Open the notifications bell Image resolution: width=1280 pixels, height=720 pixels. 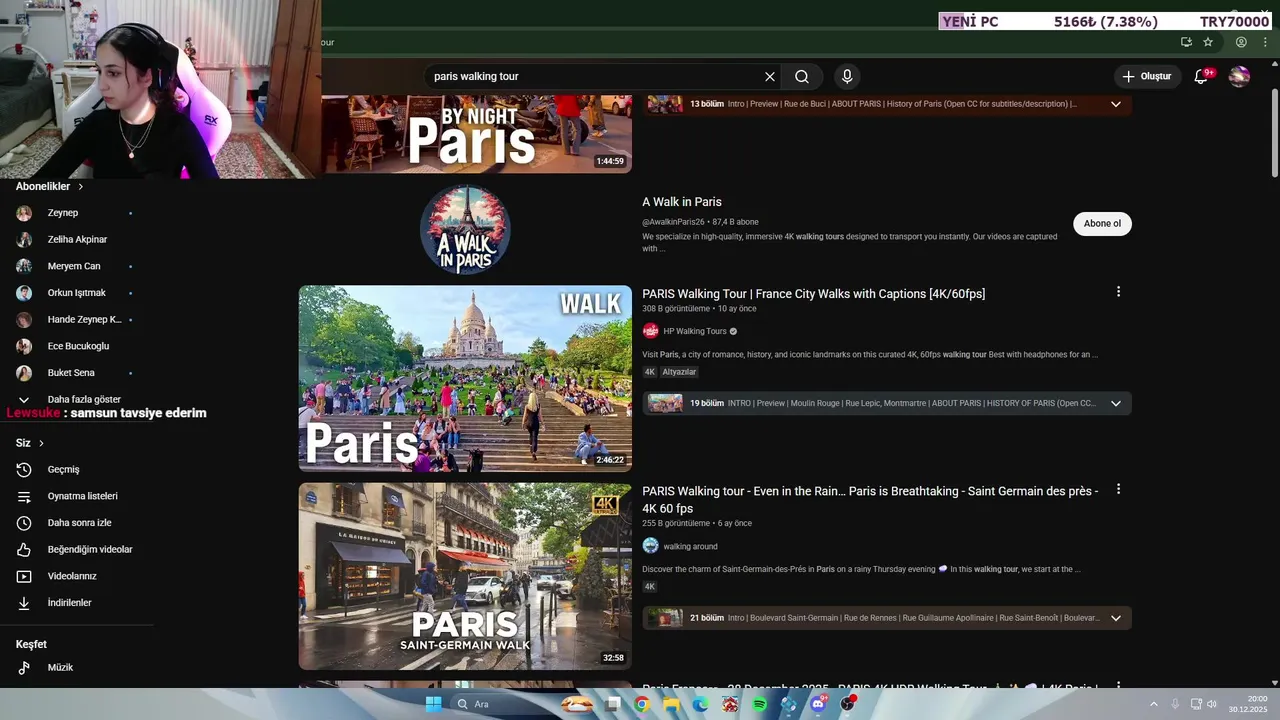(x=1201, y=76)
